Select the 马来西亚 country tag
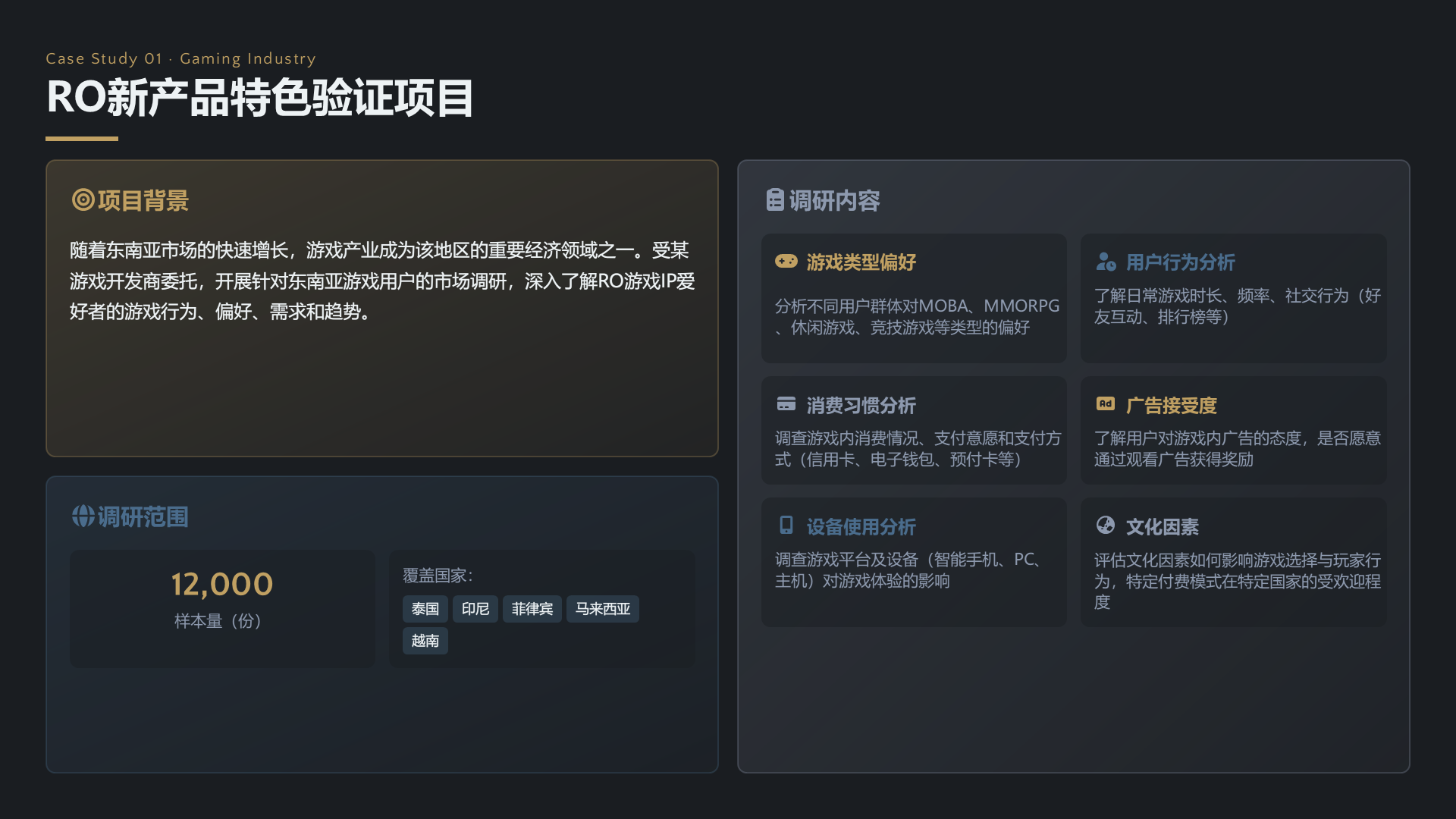The image size is (1456, 819). pos(603,609)
